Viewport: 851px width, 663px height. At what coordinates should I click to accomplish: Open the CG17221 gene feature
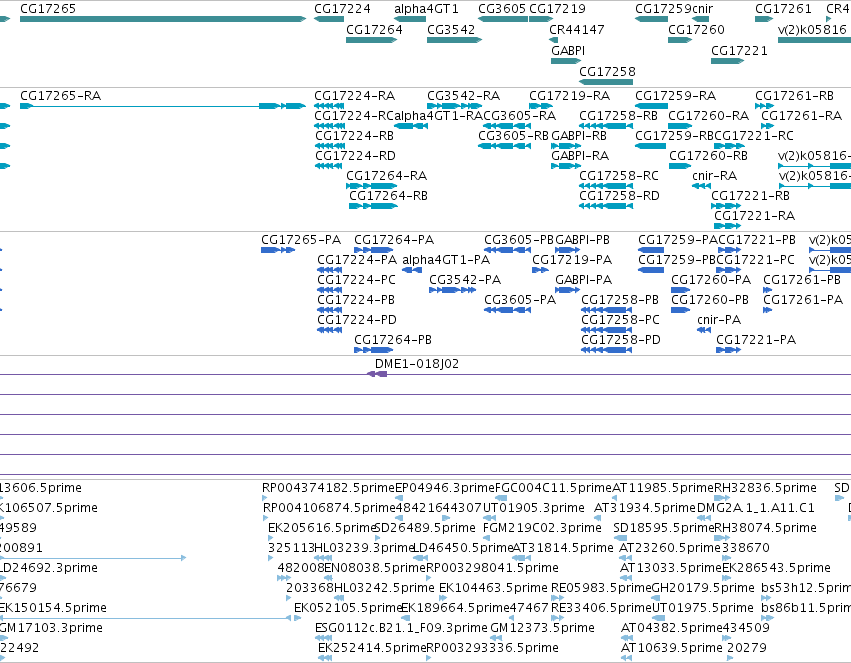pos(727,61)
